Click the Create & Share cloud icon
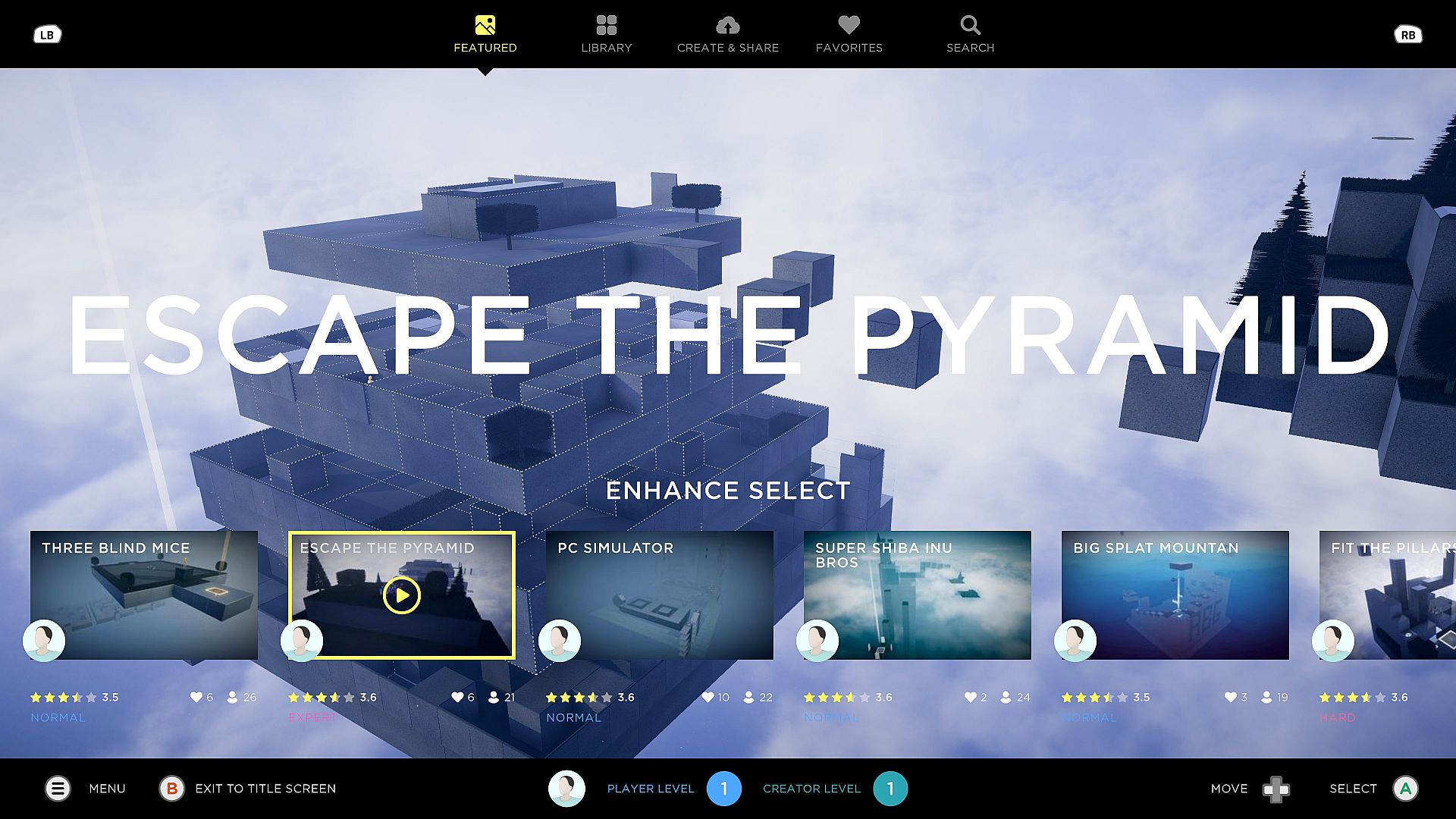The width and height of the screenshot is (1456, 819). click(727, 26)
